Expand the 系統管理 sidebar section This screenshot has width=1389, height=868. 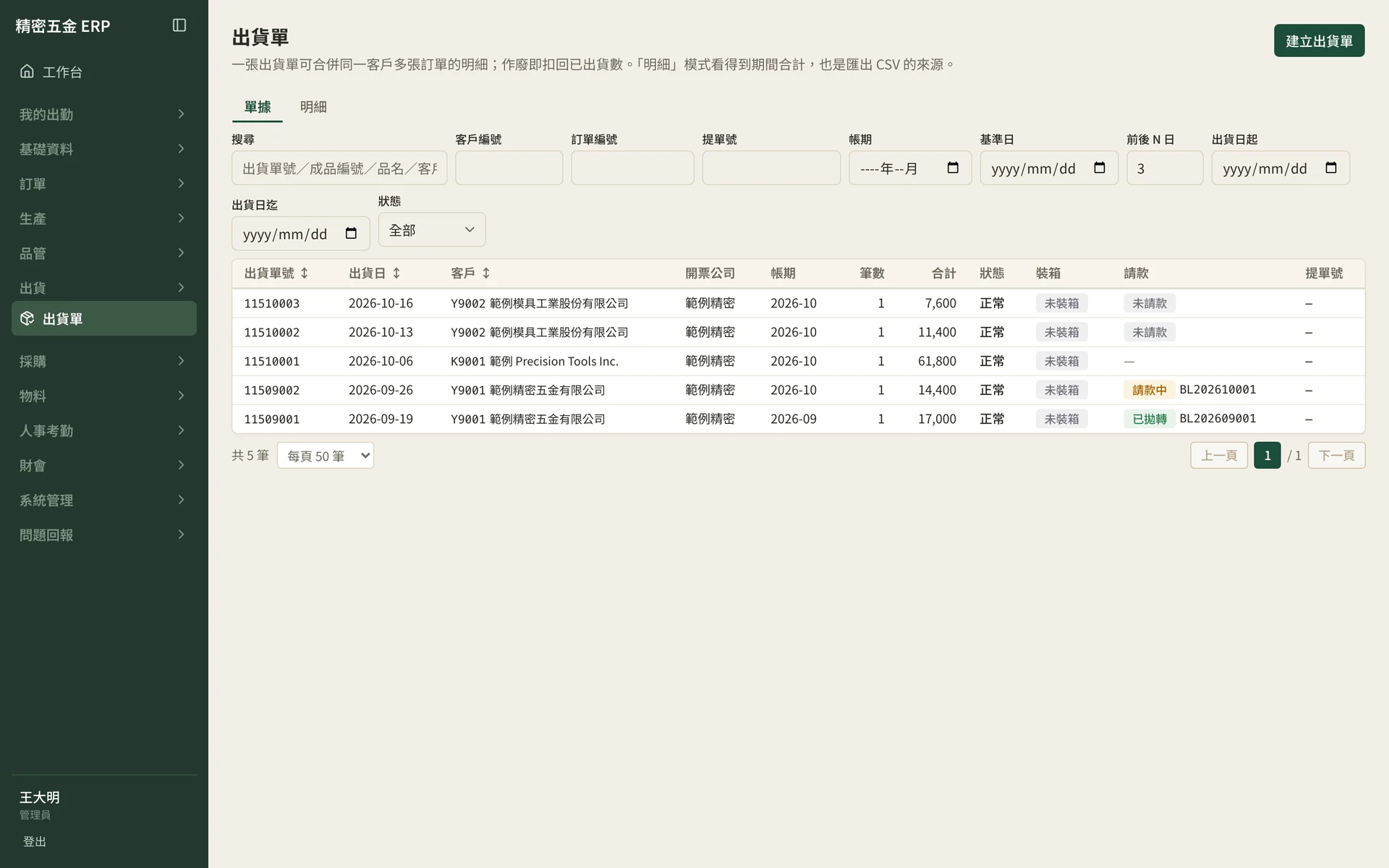tap(104, 500)
